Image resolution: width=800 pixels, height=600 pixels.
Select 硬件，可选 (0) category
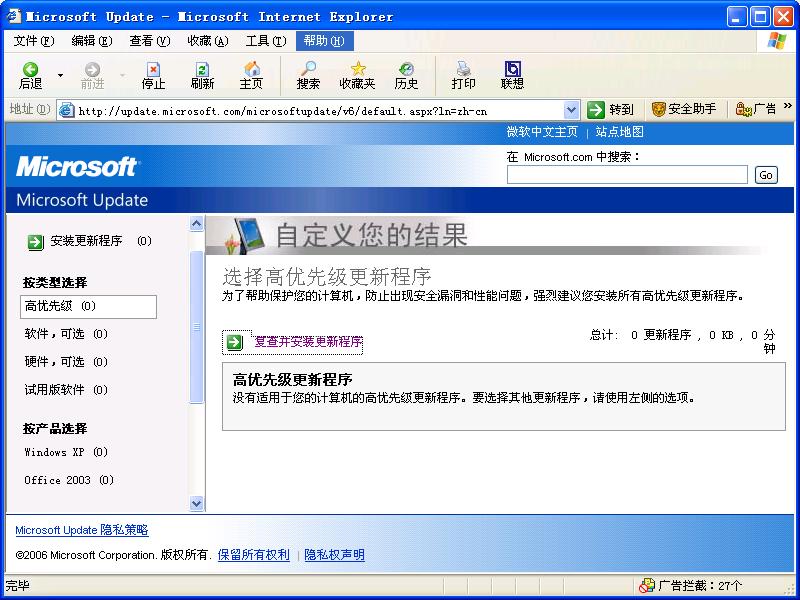coord(66,362)
